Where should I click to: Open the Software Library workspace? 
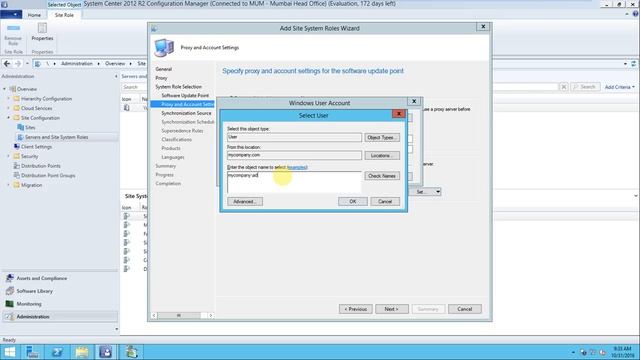click(x=34, y=291)
